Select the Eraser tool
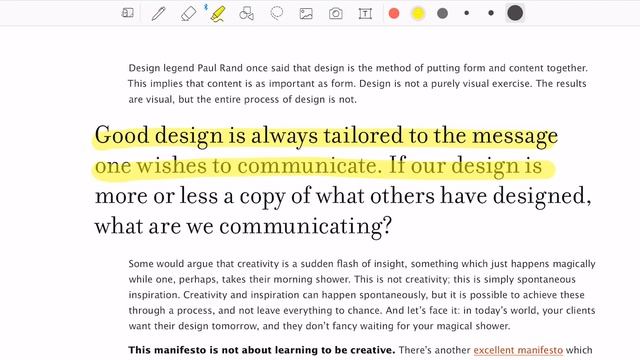The image size is (640, 360). [188, 13]
